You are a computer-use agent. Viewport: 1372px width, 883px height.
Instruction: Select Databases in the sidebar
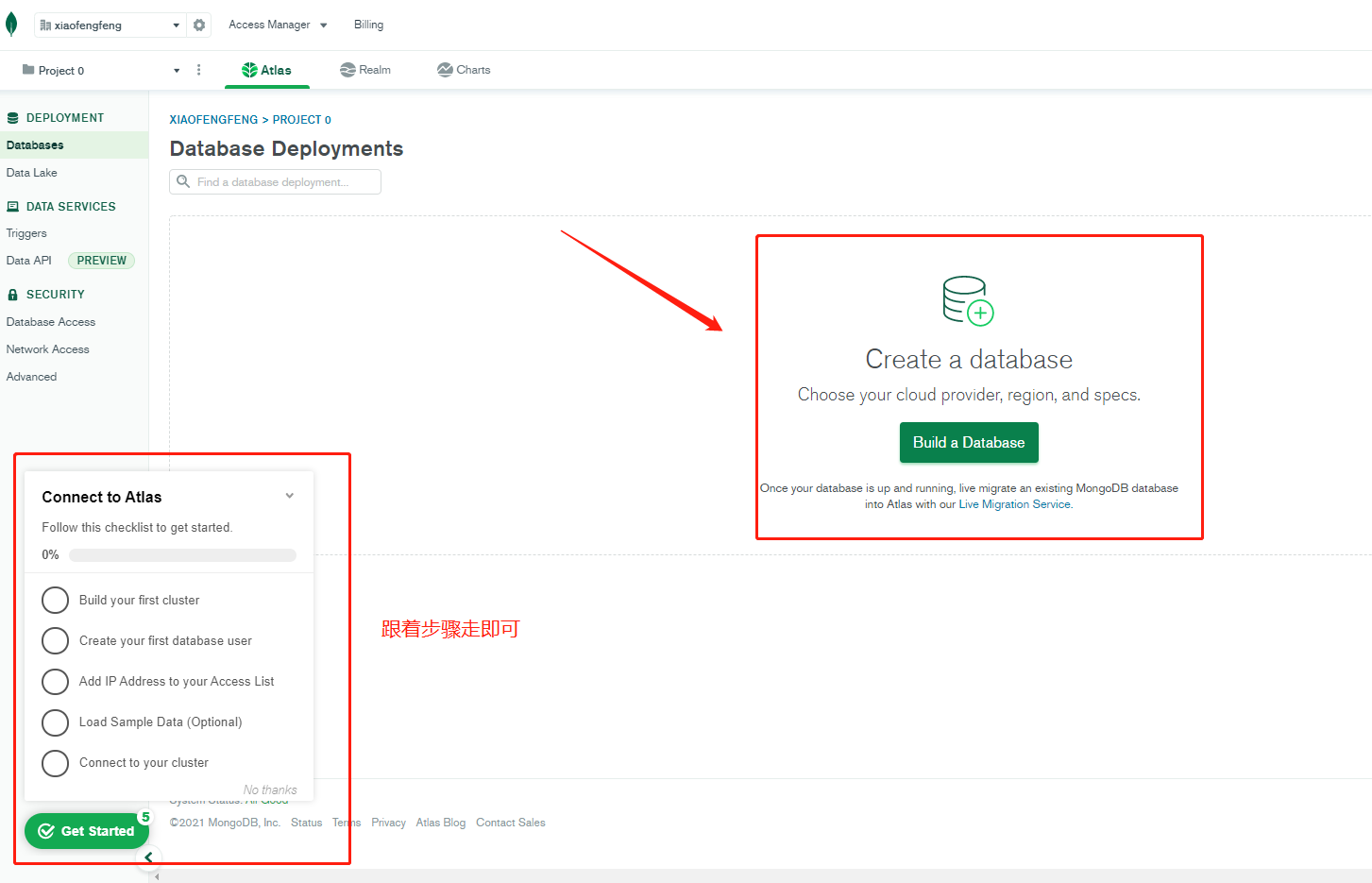click(x=74, y=145)
